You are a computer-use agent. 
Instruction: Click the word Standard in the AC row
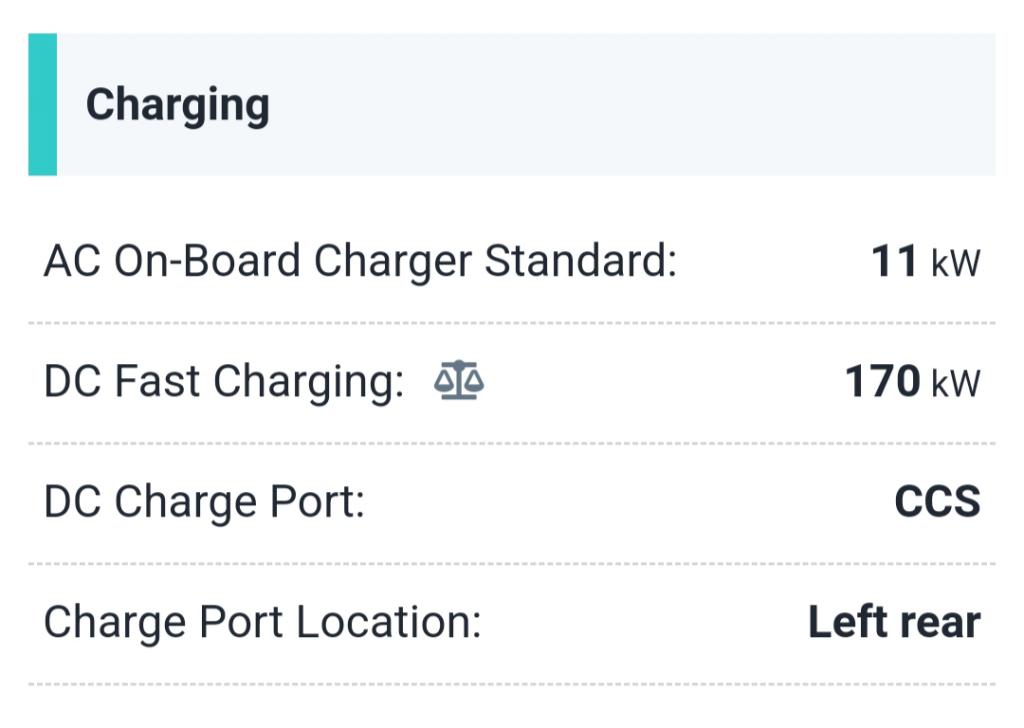(580, 262)
